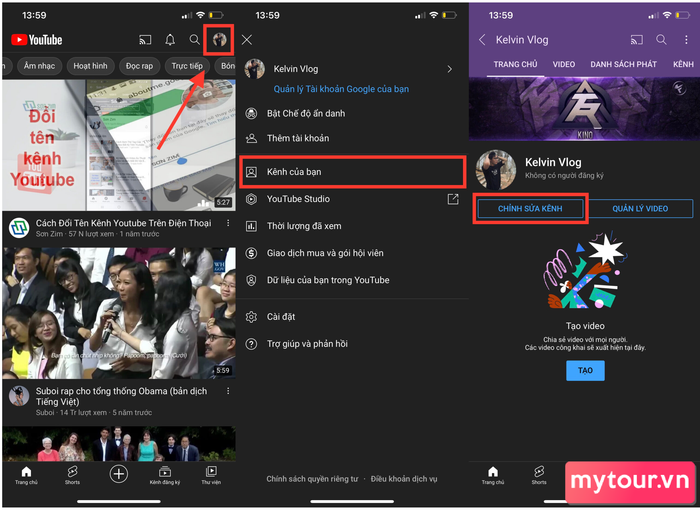Open YouTube Studio menu item

353,199
